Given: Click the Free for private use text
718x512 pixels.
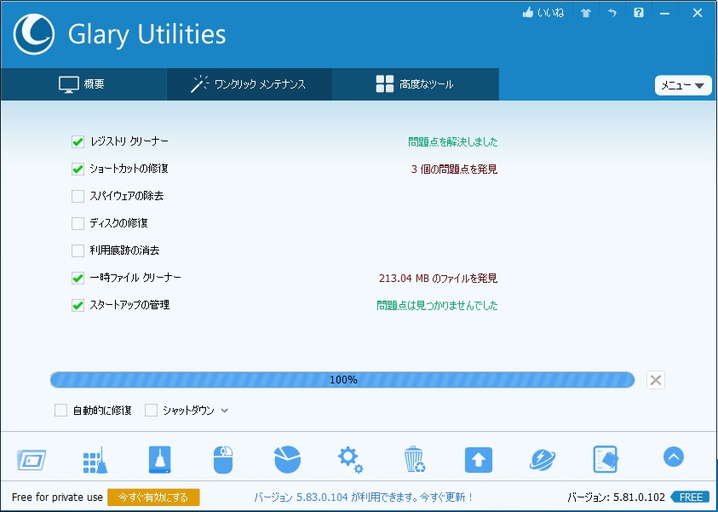Looking at the screenshot, I should click(x=57, y=497).
